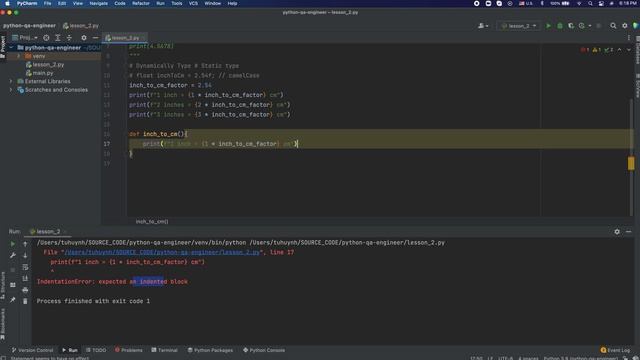Rerun lesson_2 from Run panel play icon

click(x=13, y=244)
